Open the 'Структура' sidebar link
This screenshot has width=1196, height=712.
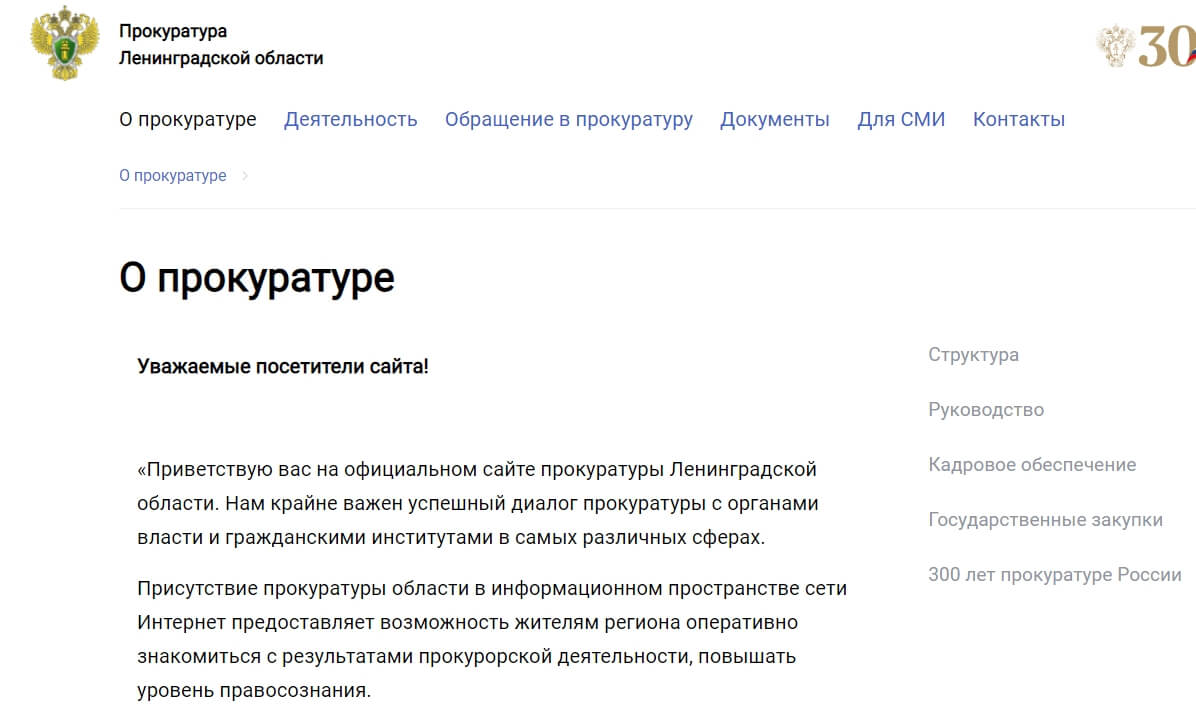coord(973,355)
